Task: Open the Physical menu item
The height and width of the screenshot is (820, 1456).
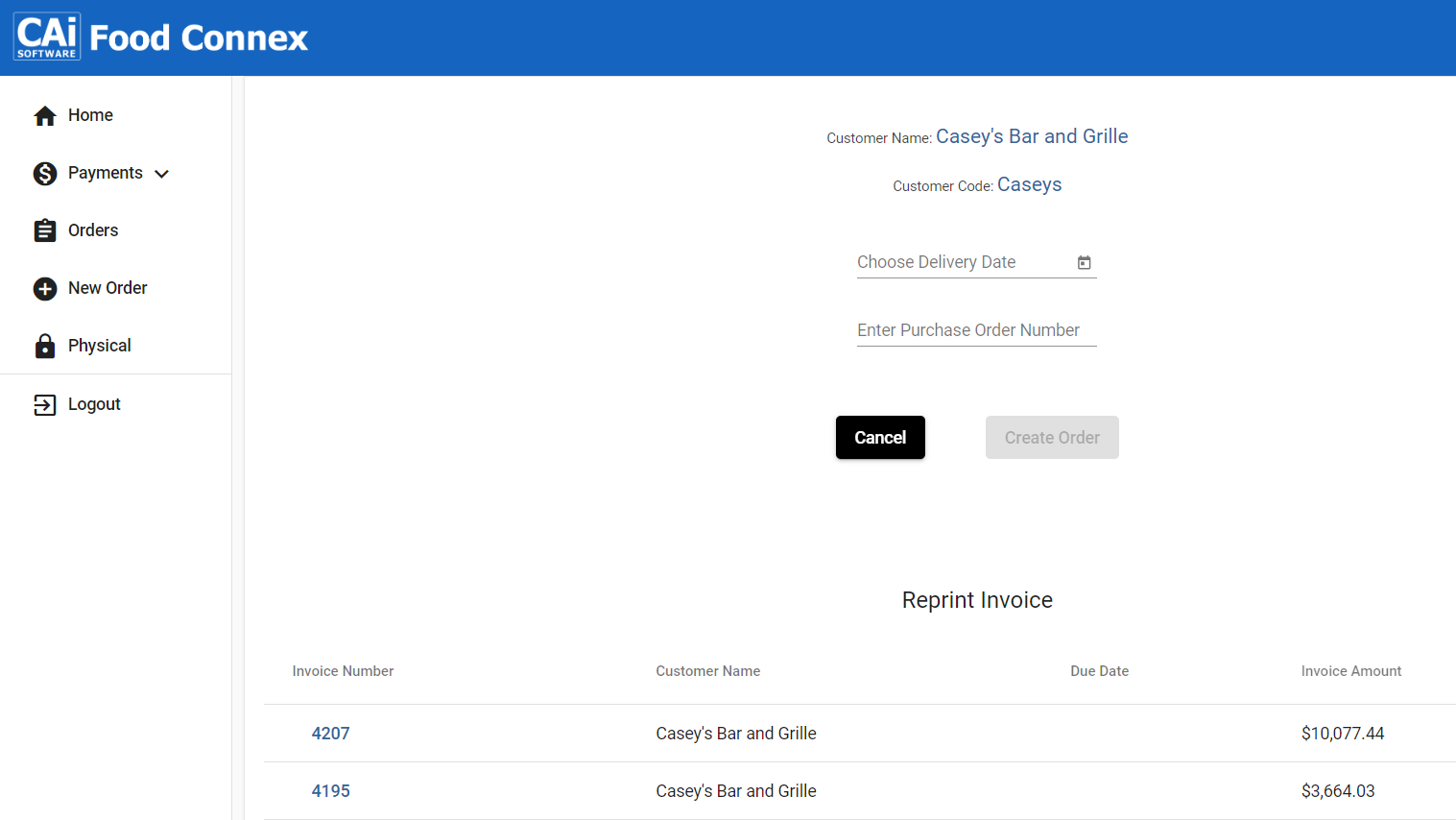Action: (x=100, y=346)
